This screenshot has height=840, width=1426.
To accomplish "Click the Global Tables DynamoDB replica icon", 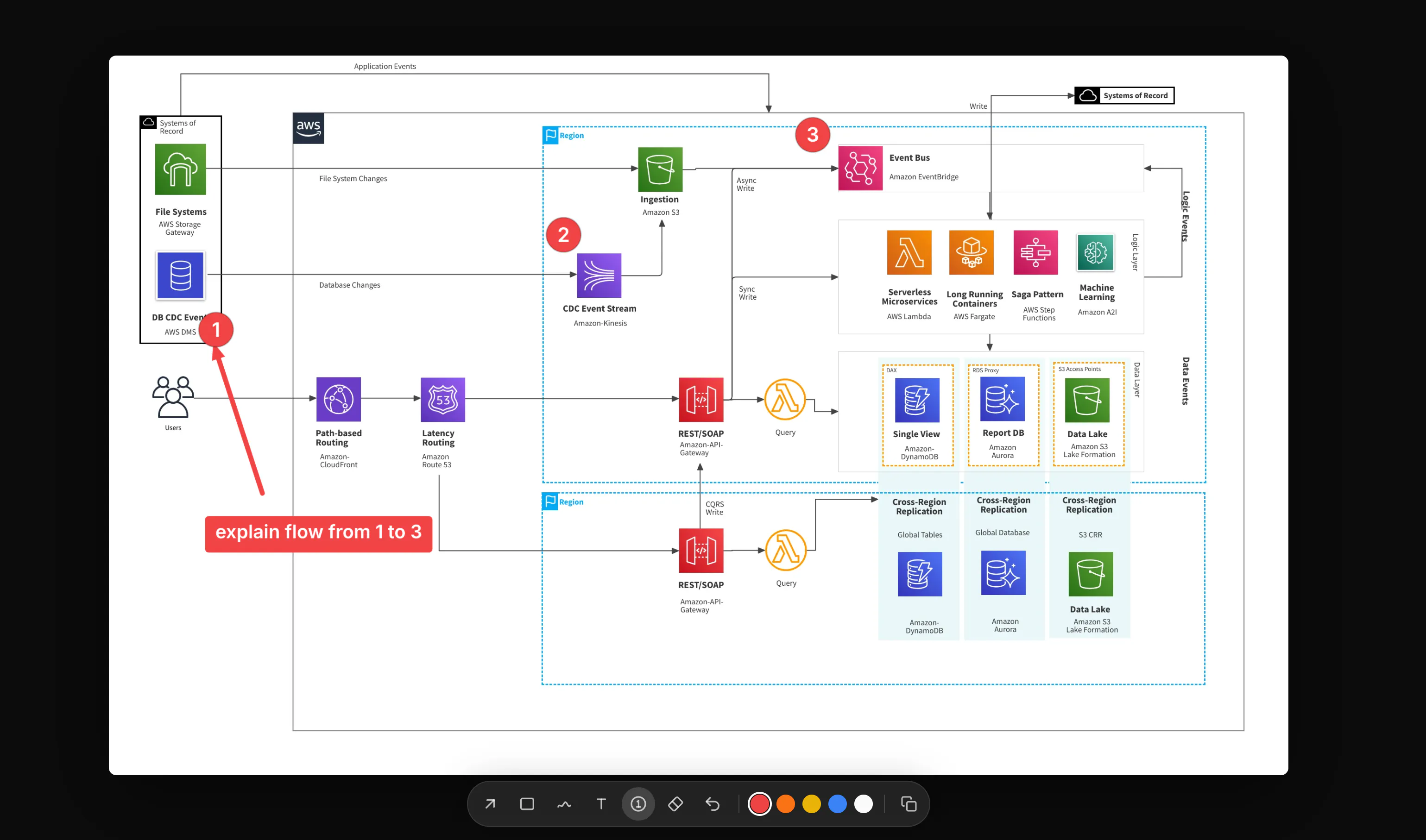I will coord(920,574).
